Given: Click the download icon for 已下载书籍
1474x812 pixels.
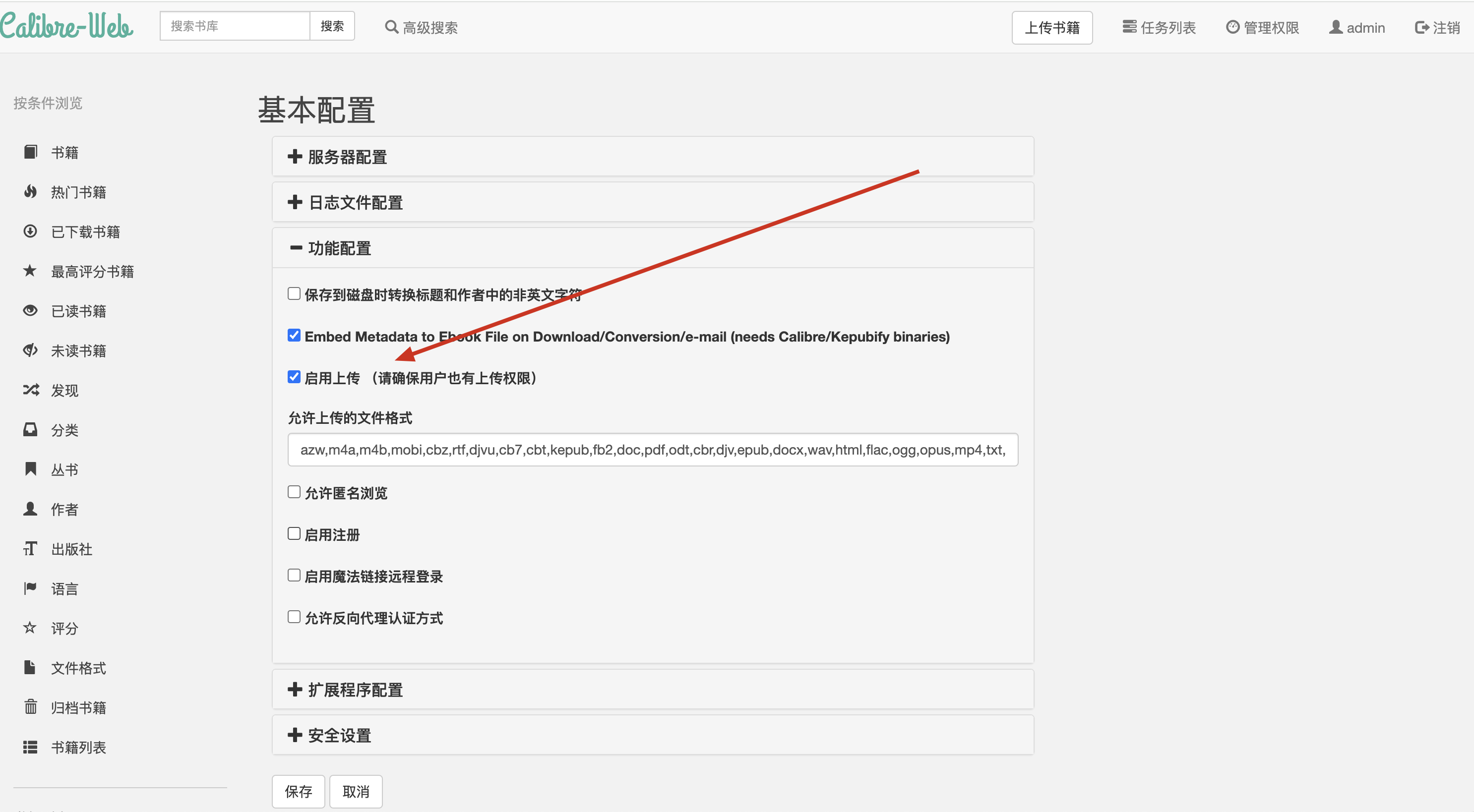Looking at the screenshot, I should [30, 231].
